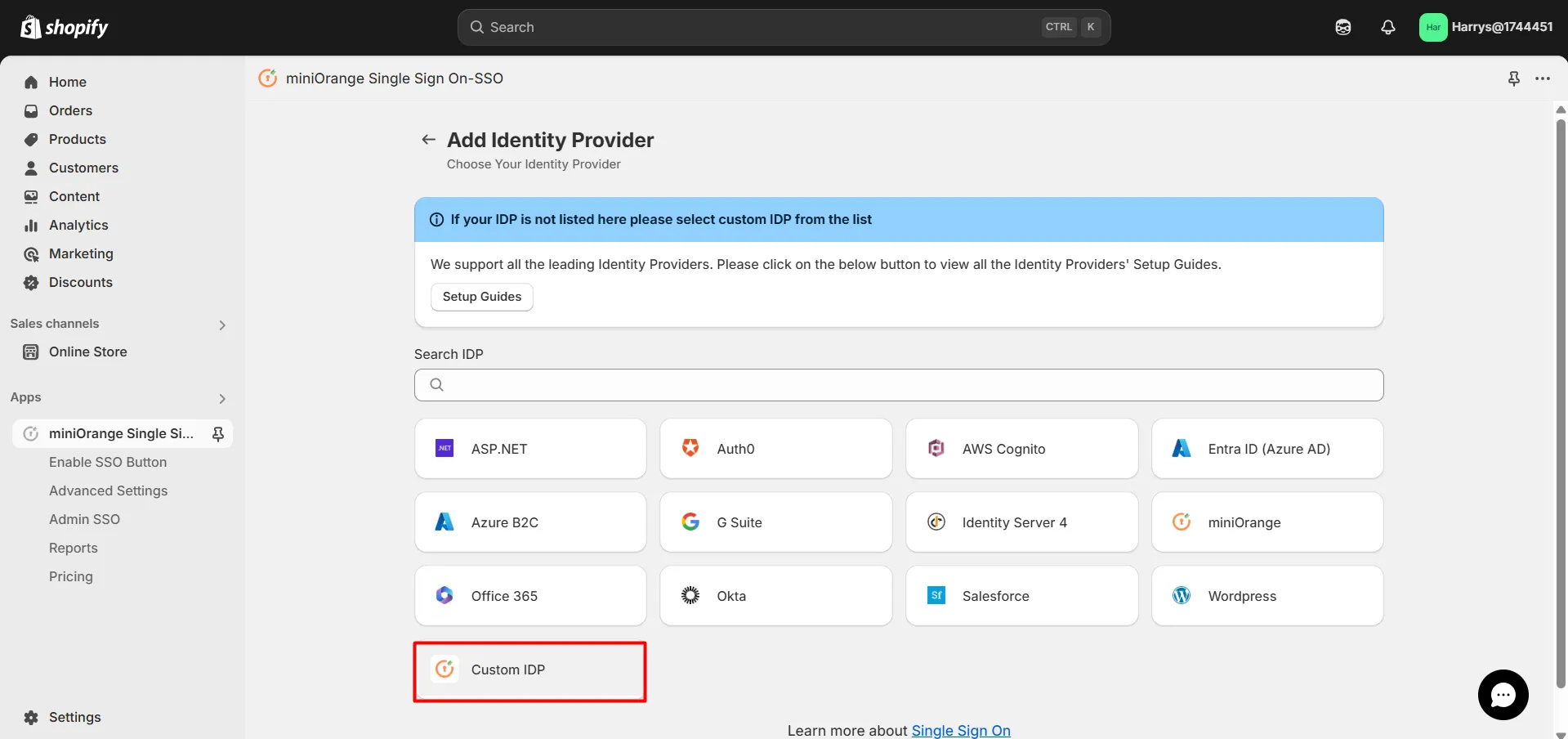Open the Sidekick assistant icon in top bar

(1343, 27)
